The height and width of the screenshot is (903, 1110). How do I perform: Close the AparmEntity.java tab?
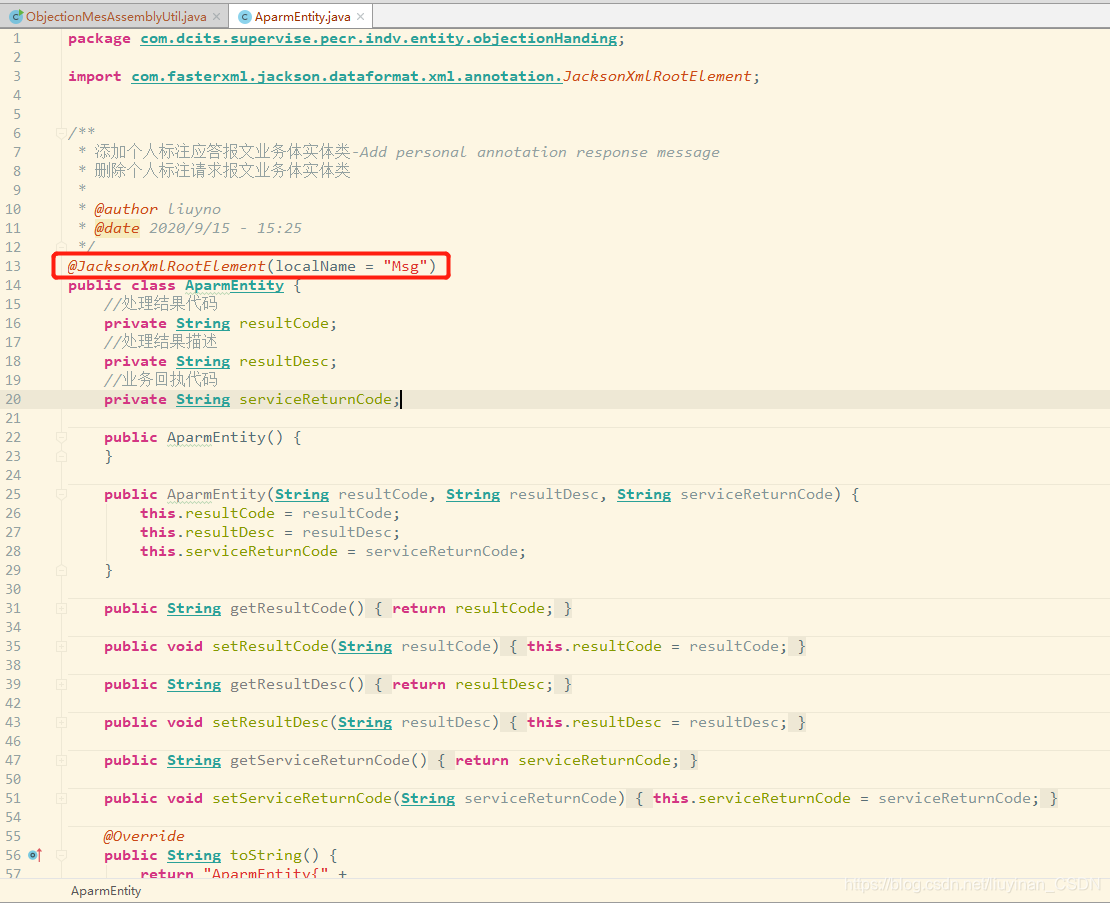point(360,16)
